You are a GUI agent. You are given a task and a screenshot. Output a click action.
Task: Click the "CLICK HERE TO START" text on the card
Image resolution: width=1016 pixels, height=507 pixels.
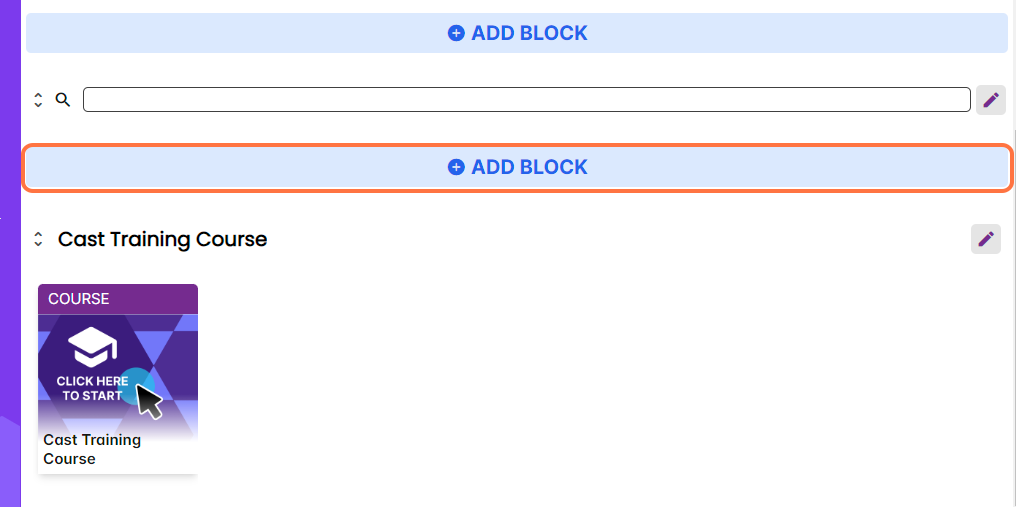tap(92, 388)
